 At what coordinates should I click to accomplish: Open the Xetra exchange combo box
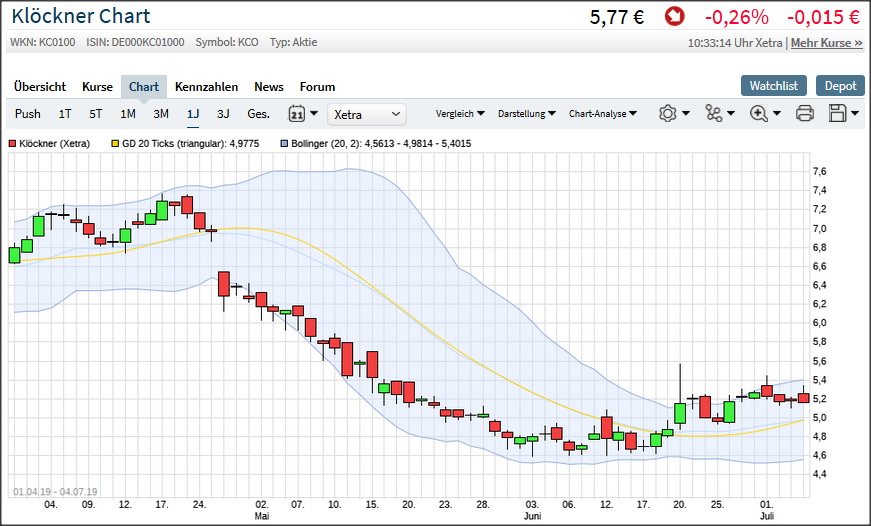[367, 114]
